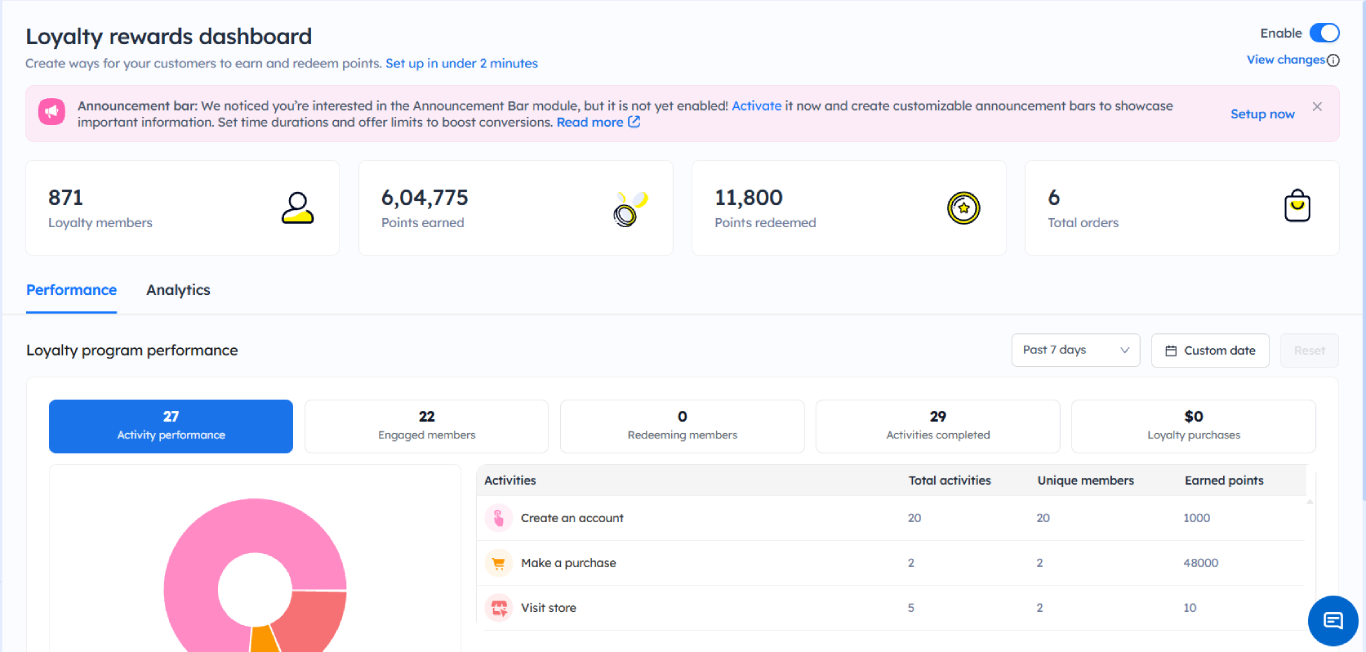Image resolution: width=1366 pixels, height=652 pixels.
Task: Click the Points redeemed star coin icon
Action: click(963, 208)
